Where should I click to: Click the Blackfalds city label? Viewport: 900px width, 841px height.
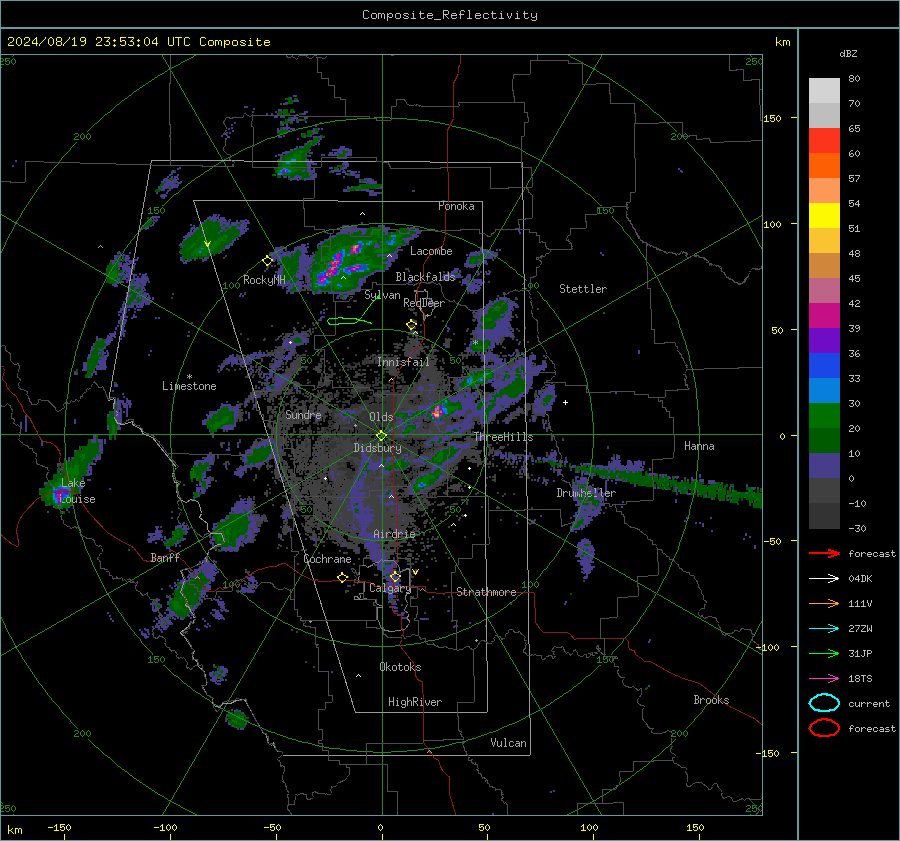pyautogui.click(x=425, y=277)
